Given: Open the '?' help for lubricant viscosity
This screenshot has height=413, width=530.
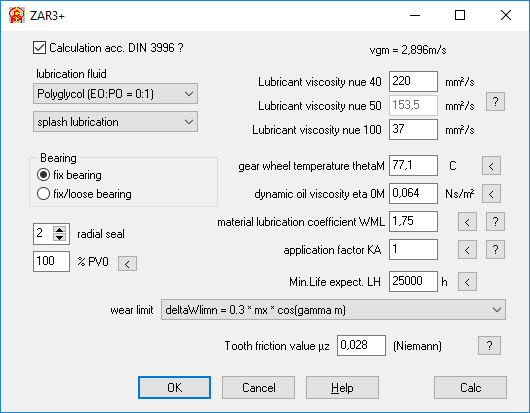Looking at the screenshot, I should click(495, 102).
